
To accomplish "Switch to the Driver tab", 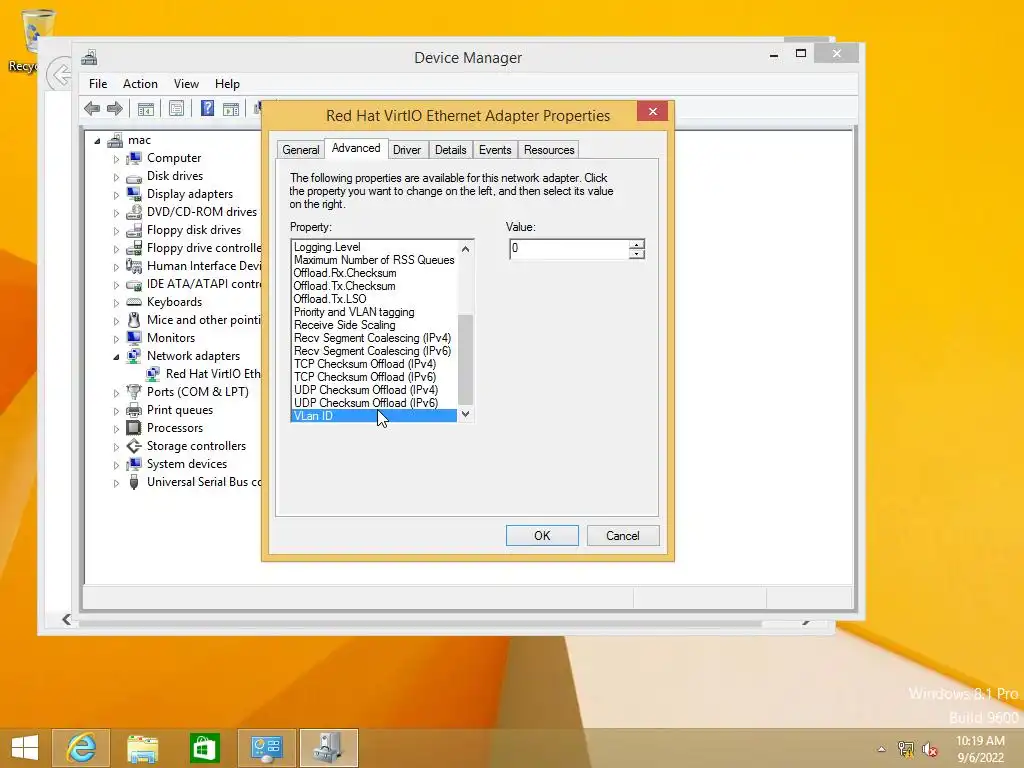I will (407, 150).
